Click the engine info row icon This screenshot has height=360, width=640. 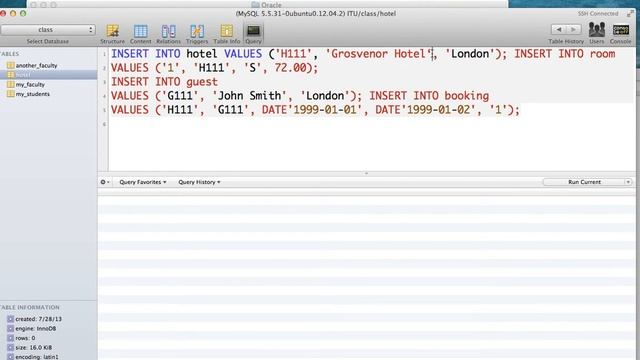tap(10, 329)
